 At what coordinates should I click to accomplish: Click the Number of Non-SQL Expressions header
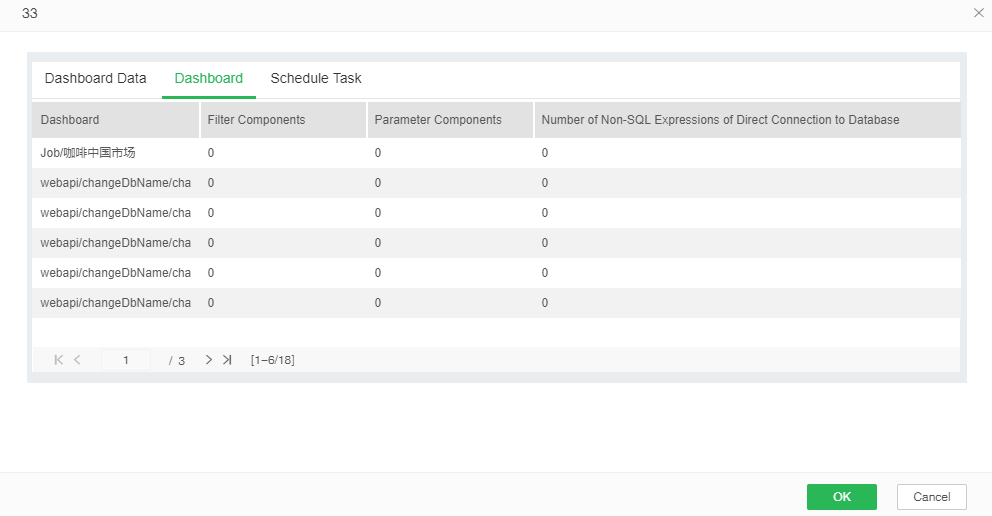pos(748,120)
